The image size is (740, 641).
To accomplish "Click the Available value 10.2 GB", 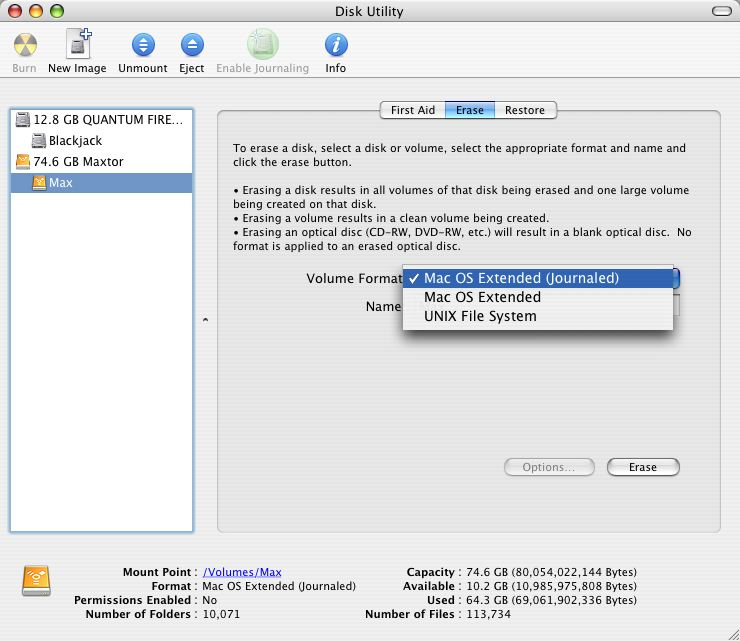I will pyautogui.click(x=551, y=586).
